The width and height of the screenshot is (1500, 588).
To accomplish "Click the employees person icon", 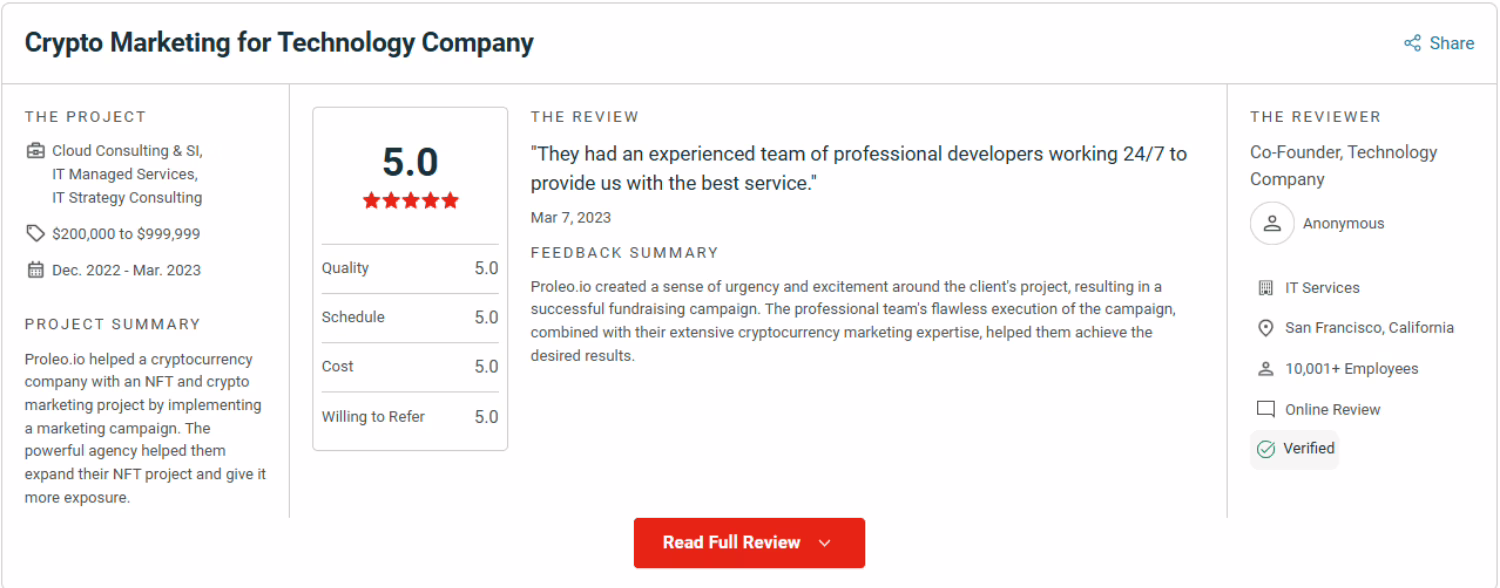I will [x=1265, y=369].
